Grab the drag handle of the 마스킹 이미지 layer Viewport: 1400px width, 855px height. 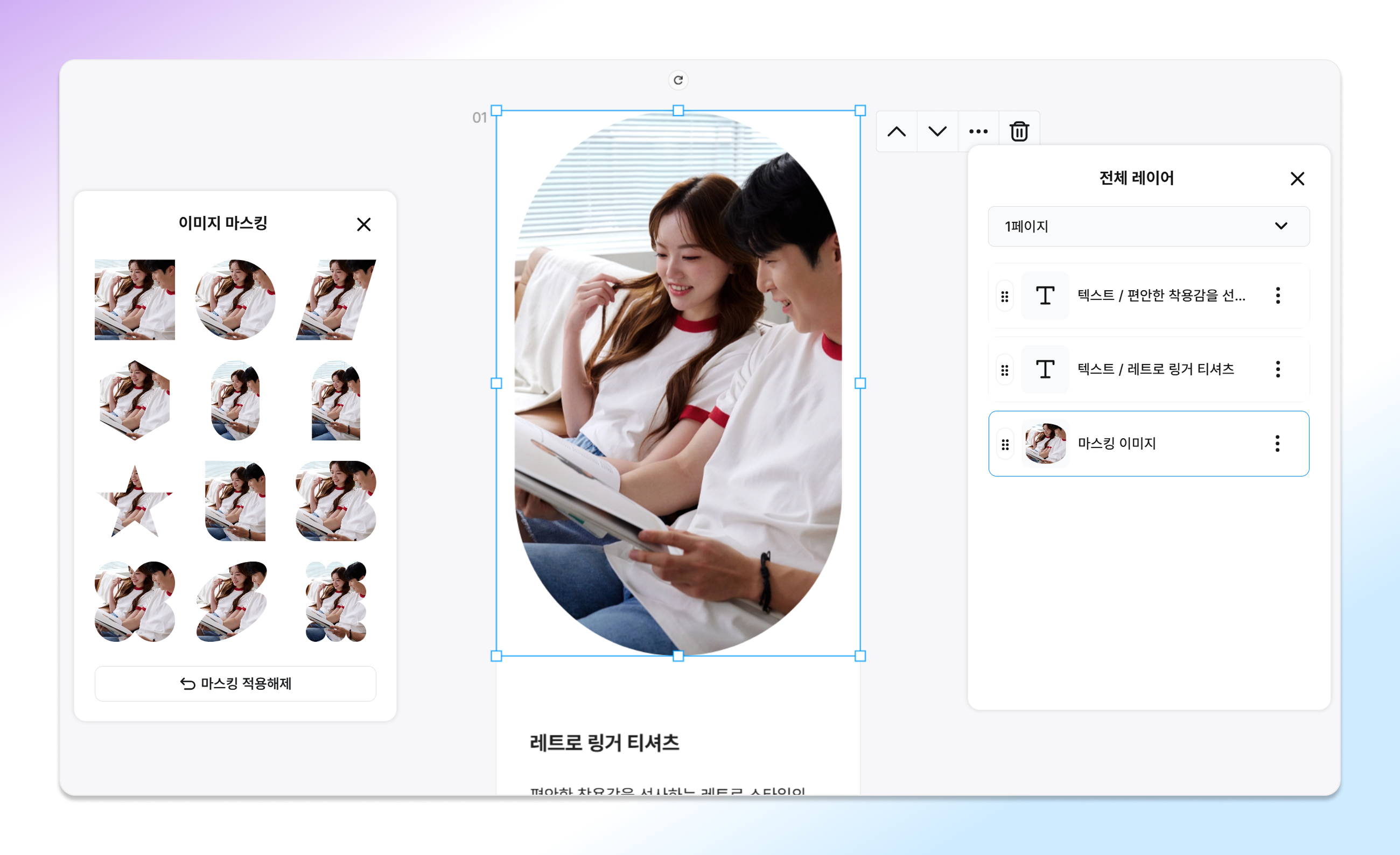click(x=1005, y=444)
